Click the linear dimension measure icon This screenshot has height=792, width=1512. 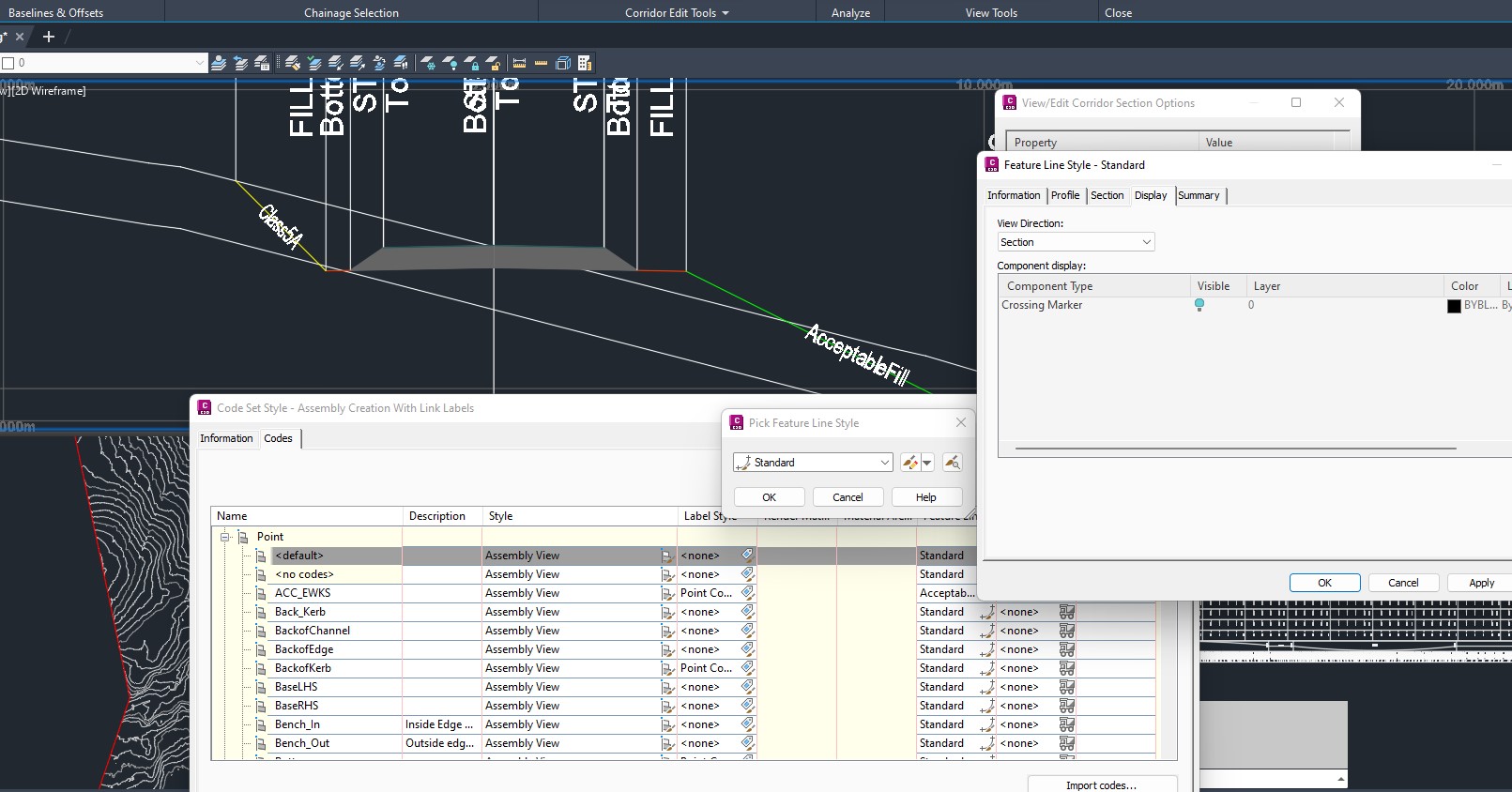point(519,64)
